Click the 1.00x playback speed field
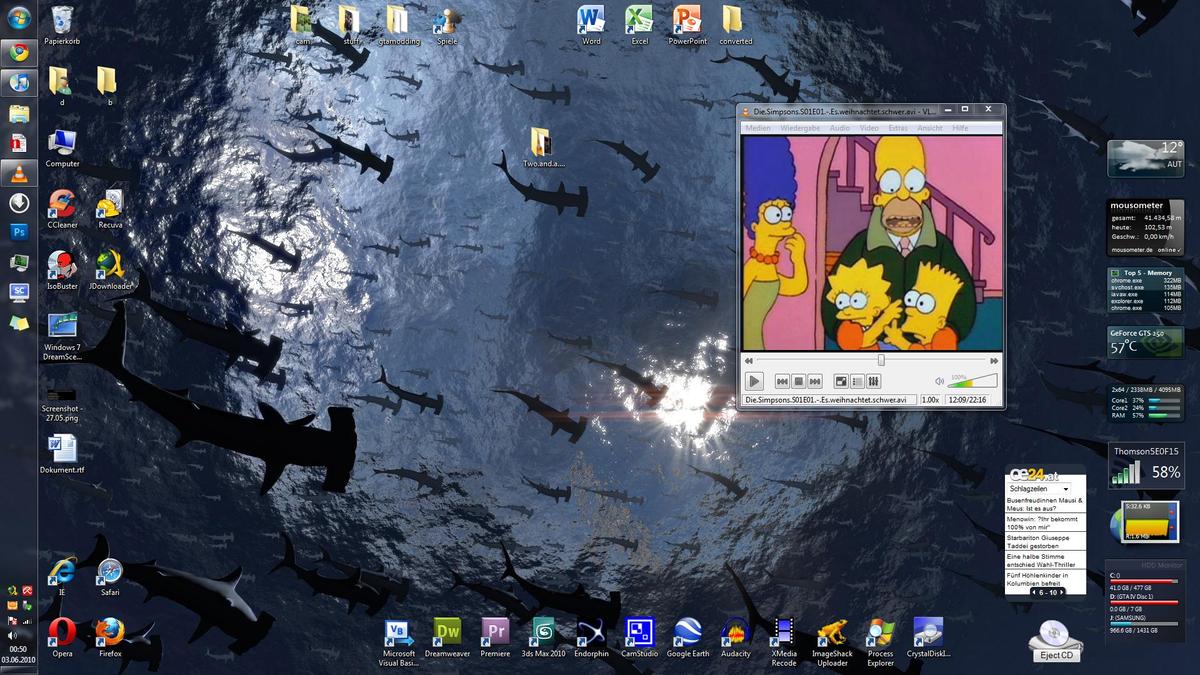Image resolution: width=1200 pixels, height=675 pixels. tap(930, 400)
